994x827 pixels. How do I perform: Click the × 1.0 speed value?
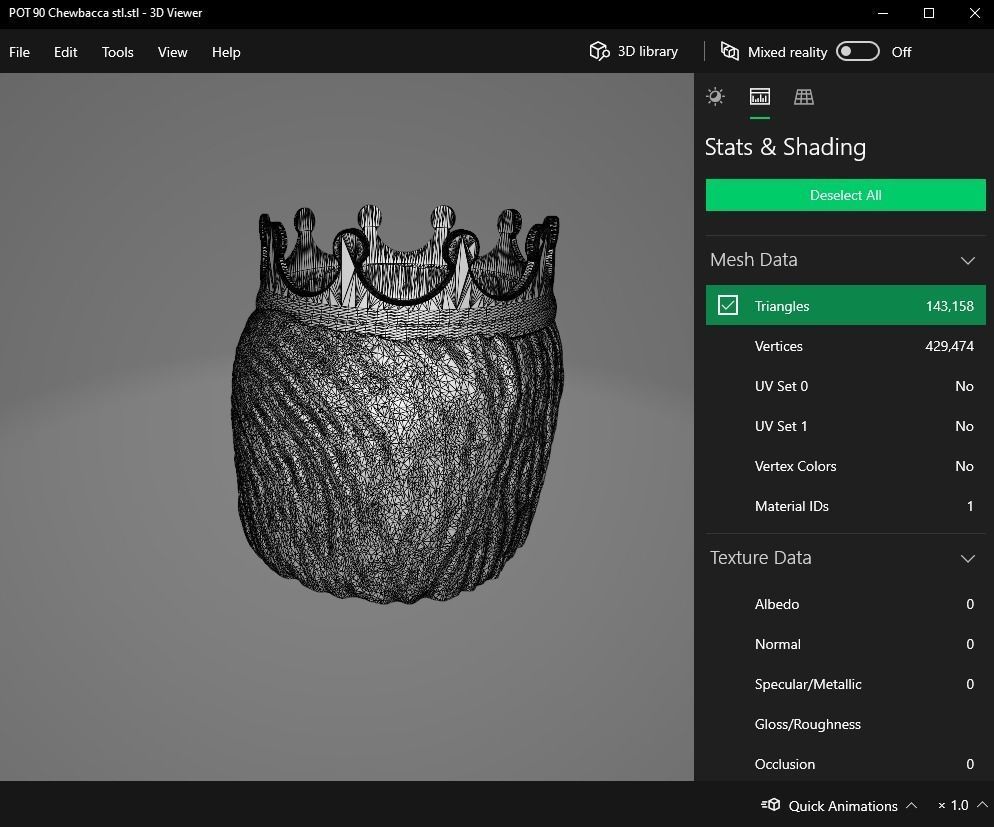(953, 805)
